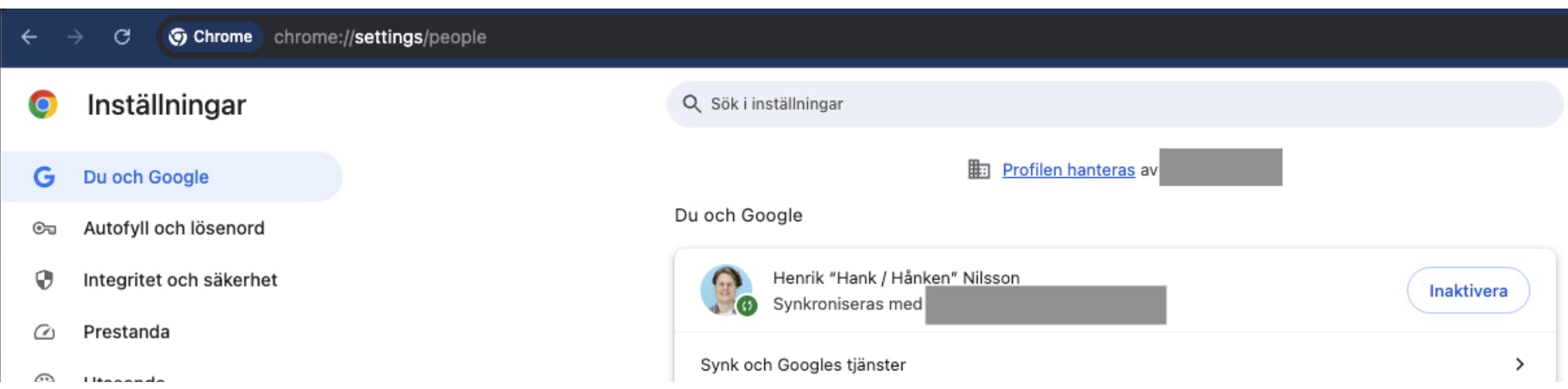1568x389 pixels.
Task: Open the Du och Google section
Action: pos(146,177)
